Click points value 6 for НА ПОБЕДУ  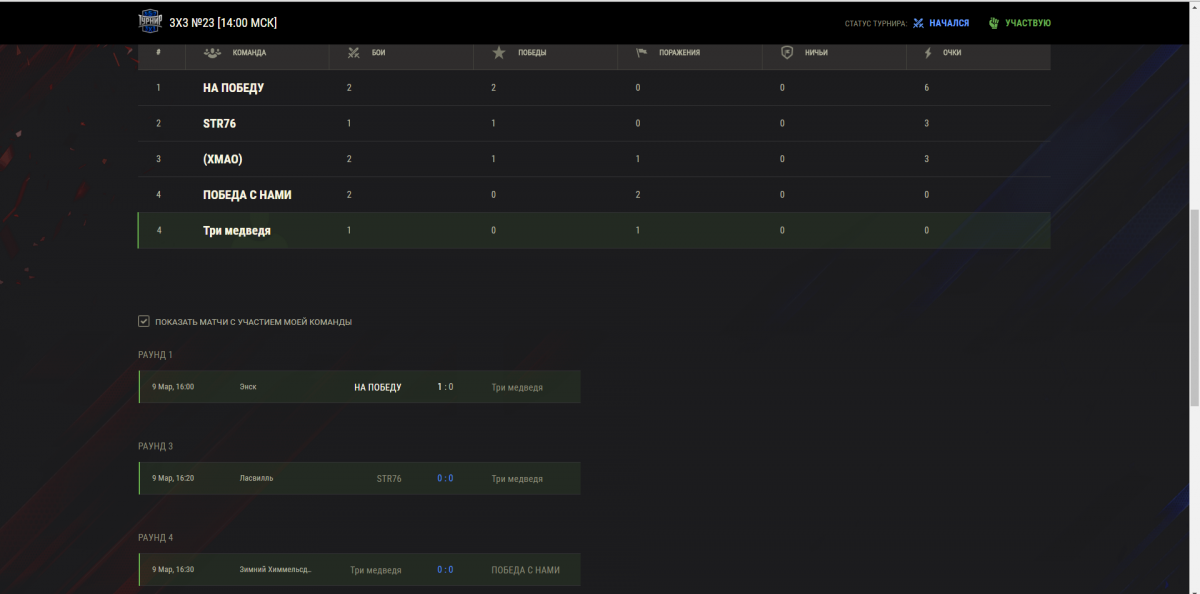tap(927, 88)
